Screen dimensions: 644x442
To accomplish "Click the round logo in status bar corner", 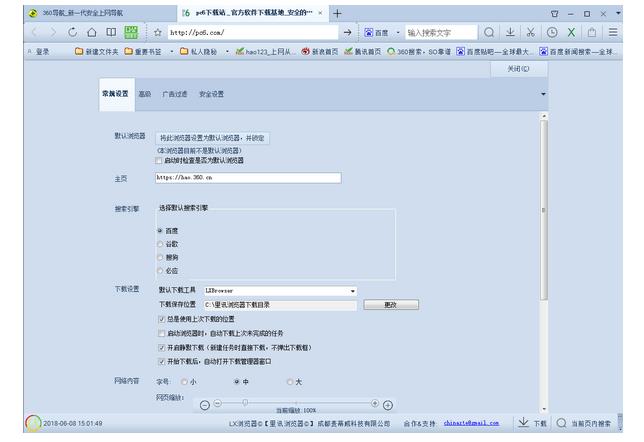I will 33,423.
